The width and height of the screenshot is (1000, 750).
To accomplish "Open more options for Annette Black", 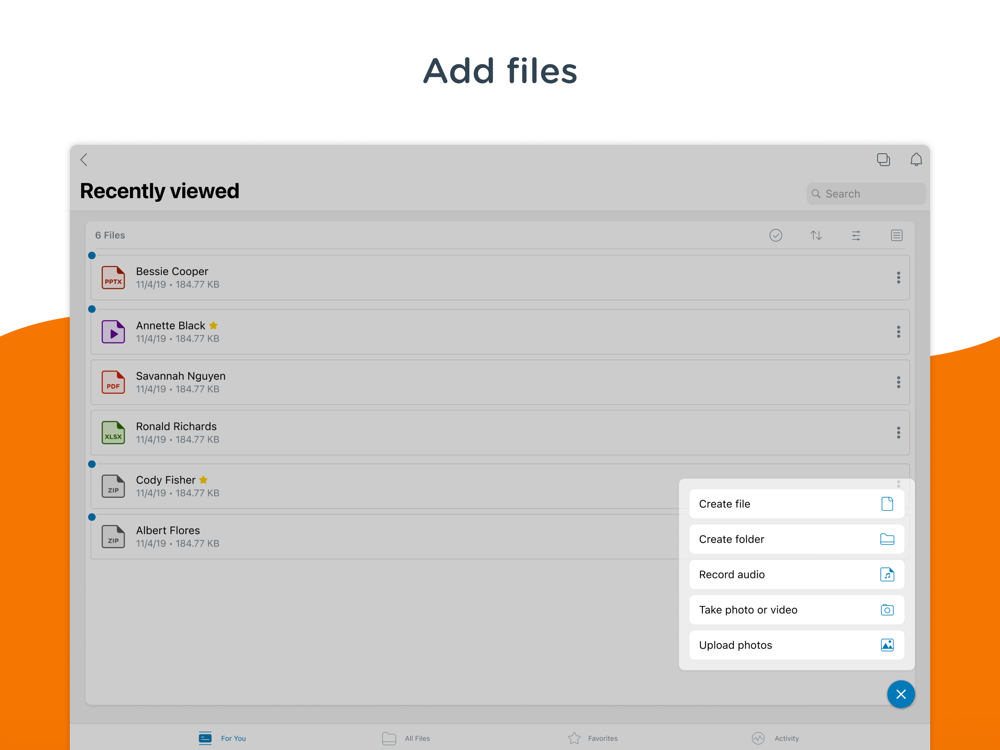I will coord(898,332).
